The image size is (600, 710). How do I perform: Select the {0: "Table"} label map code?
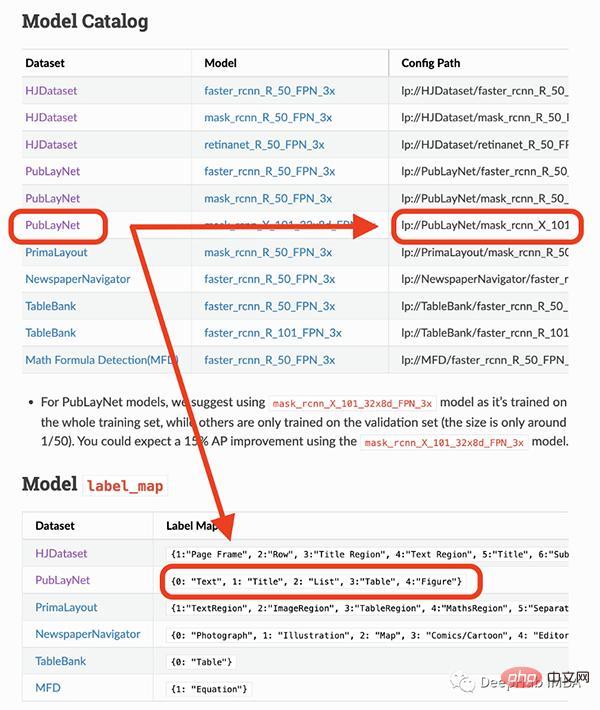point(201,662)
